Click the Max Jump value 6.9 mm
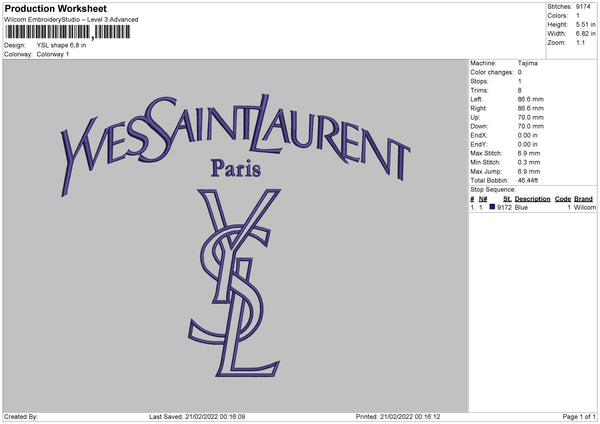Image resolution: width=600 pixels, height=424 pixels. pos(529,171)
